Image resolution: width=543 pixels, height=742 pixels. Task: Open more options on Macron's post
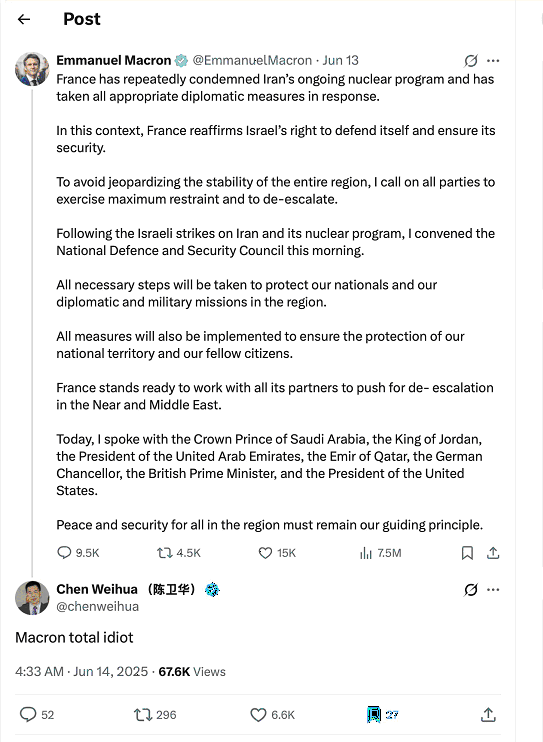click(493, 61)
